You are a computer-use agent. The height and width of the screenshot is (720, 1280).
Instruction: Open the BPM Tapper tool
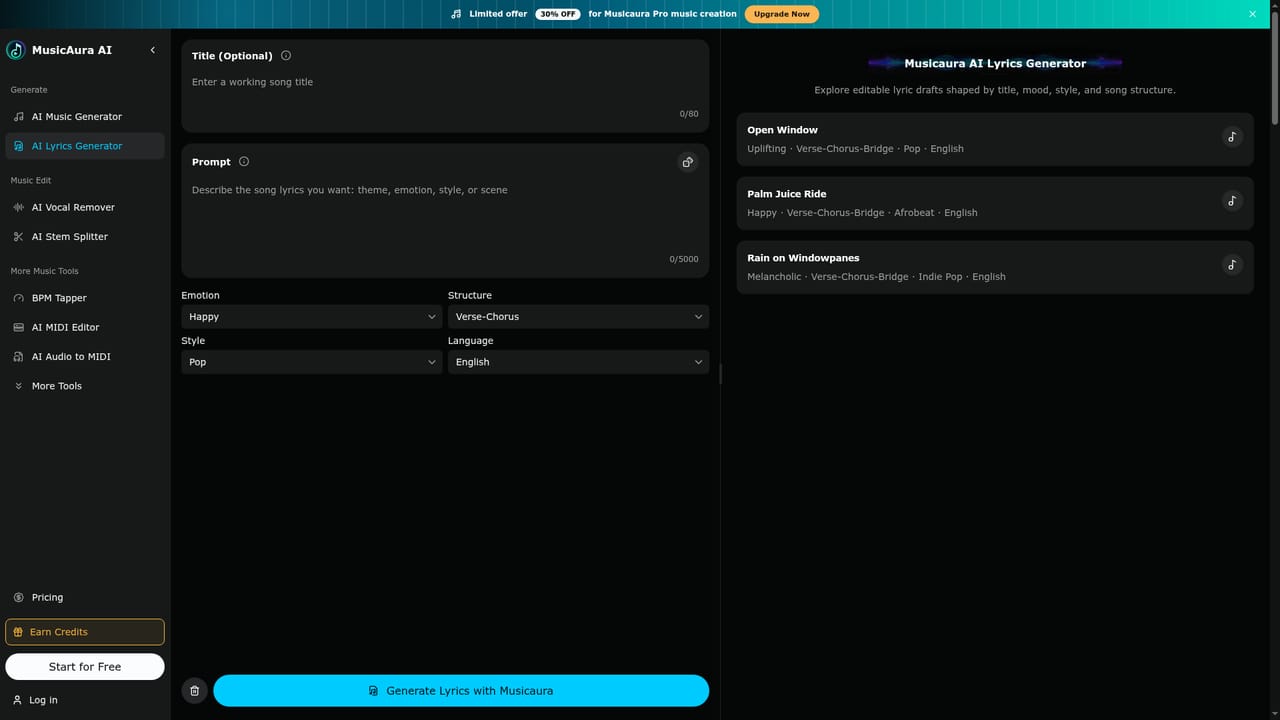pos(85,298)
